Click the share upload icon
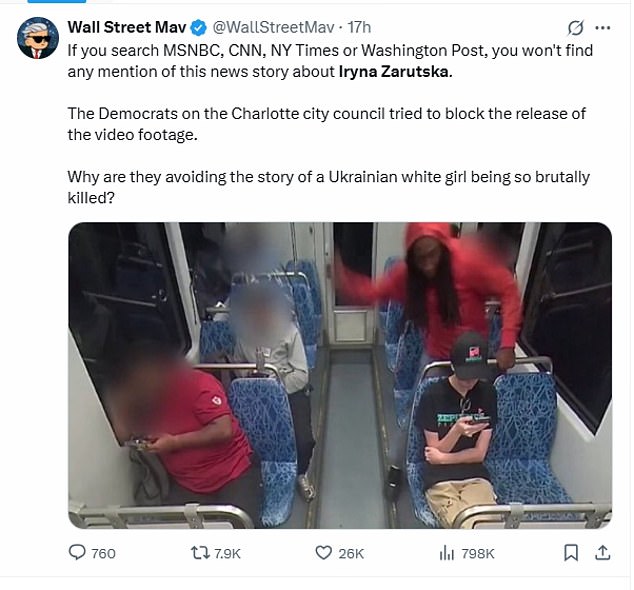Image resolution: width=634 pixels, height=590 pixels. pyautogui.click(x=602, y=553)
